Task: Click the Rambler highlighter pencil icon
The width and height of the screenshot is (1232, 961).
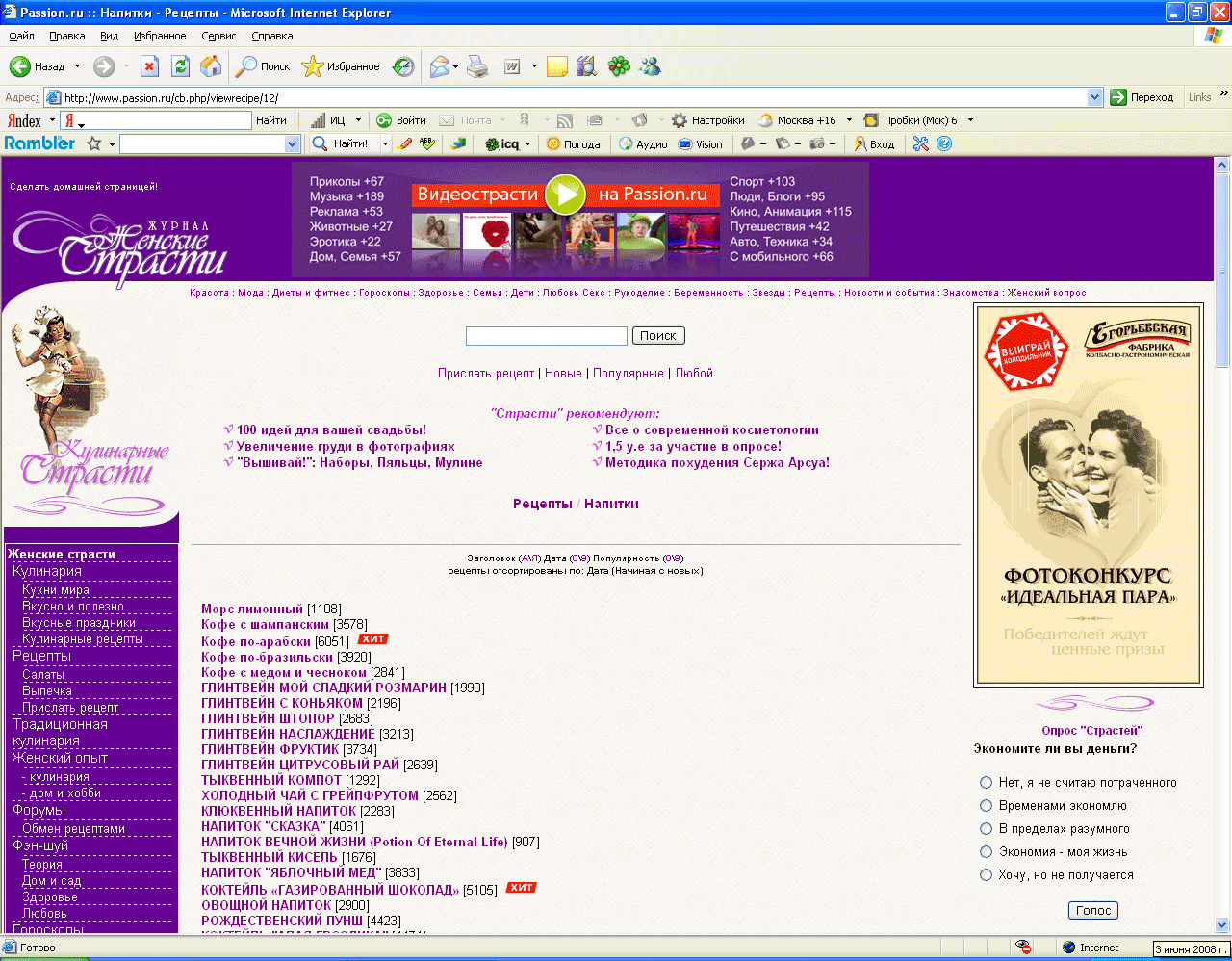Action: [x=404, y=143]
